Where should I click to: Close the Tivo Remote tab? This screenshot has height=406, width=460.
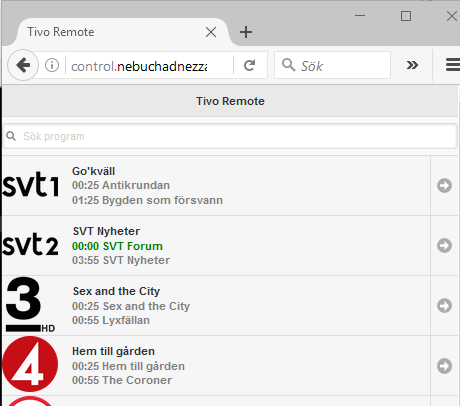click(x=211, y=32)
